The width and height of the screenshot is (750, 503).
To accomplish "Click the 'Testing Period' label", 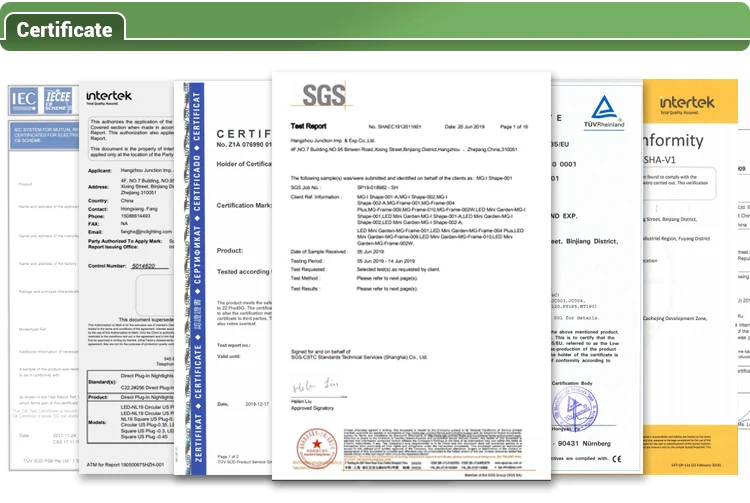I will coord(308,261).
